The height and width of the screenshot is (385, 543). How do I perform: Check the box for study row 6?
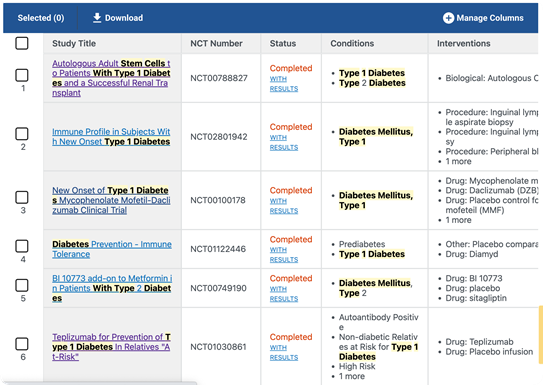point(22,344)
